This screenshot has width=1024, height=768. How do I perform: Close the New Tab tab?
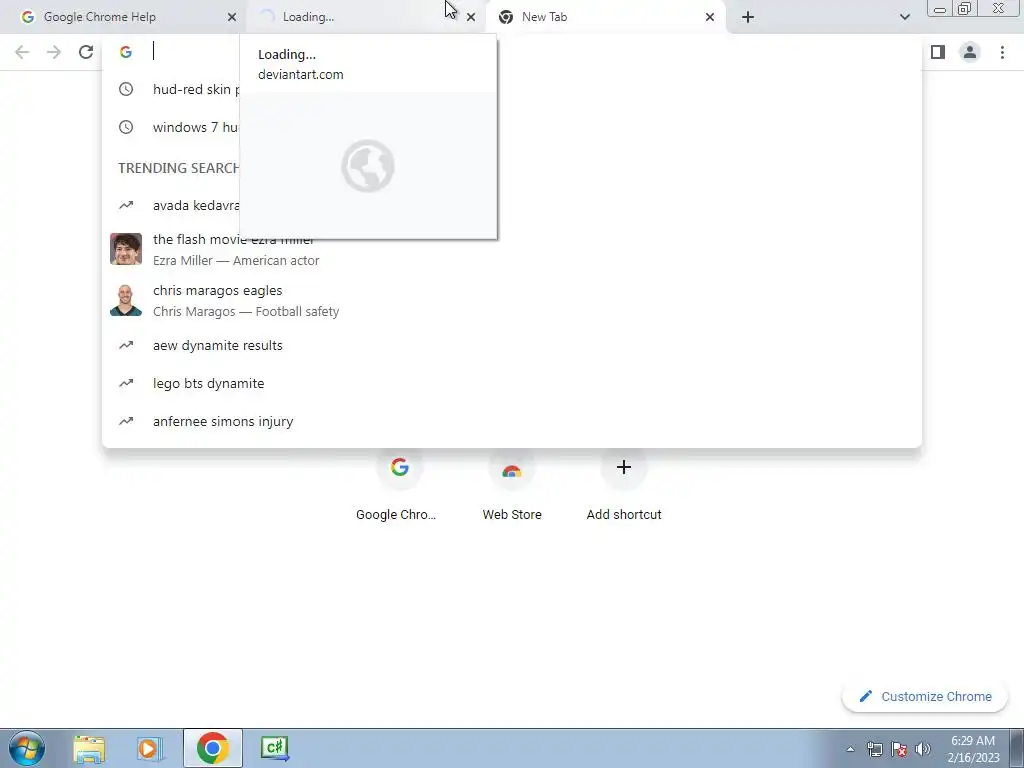pyautogui.click(x=710, y=17)
